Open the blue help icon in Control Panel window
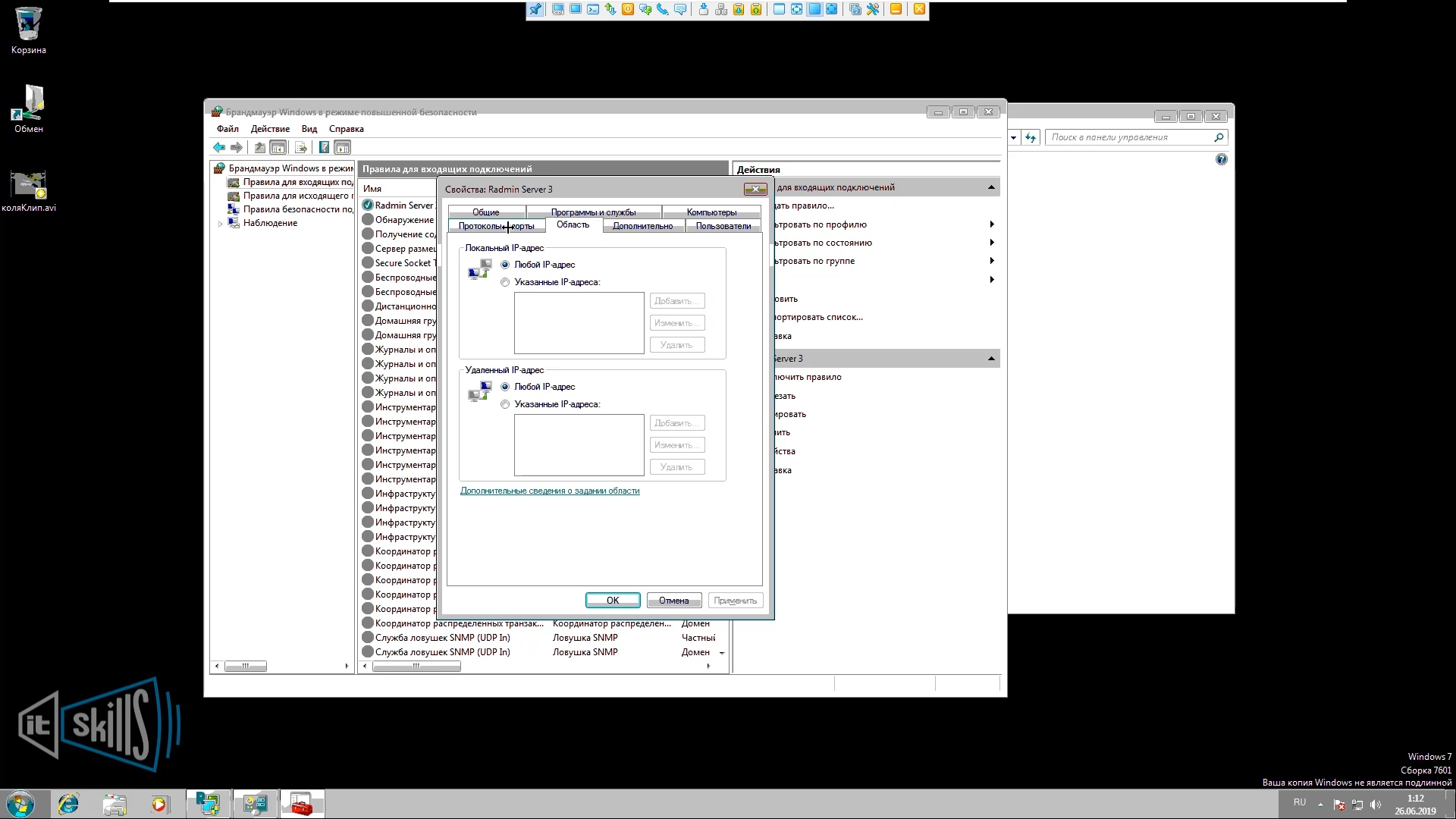Viewport: 1456px width, 819px height. pos(1221,159)
